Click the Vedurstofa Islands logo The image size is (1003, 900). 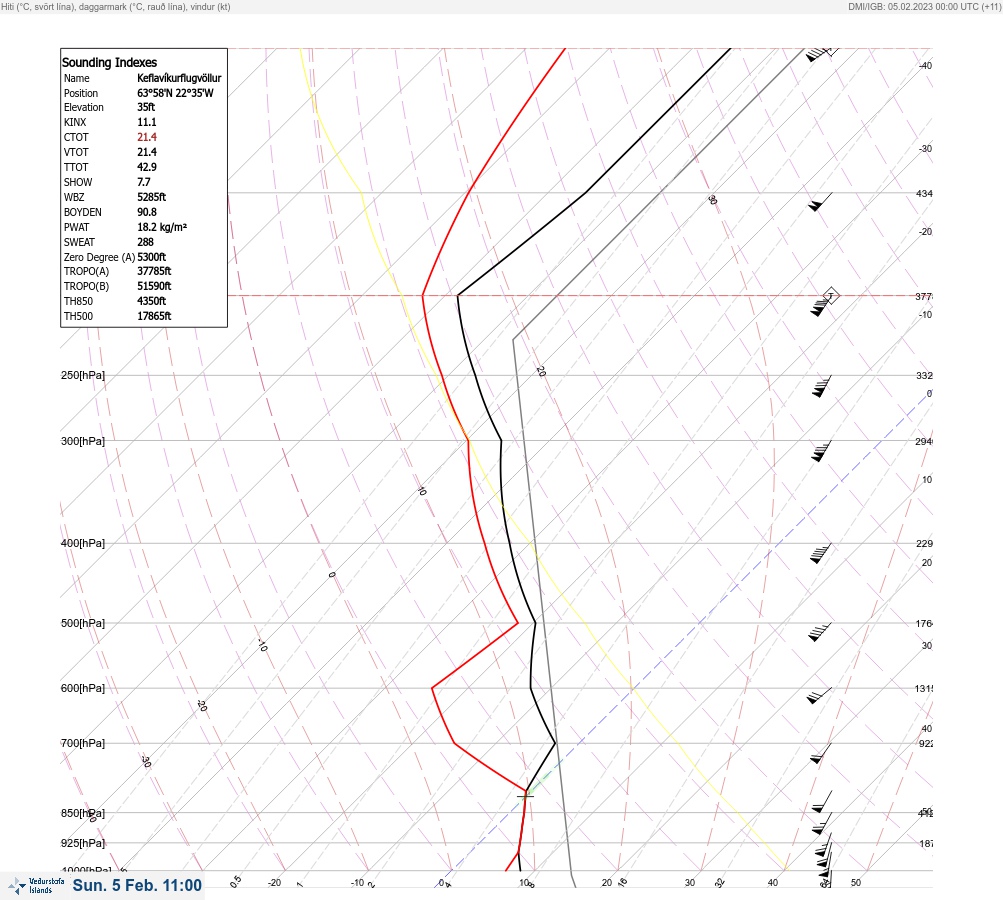(x=36, y=886)
